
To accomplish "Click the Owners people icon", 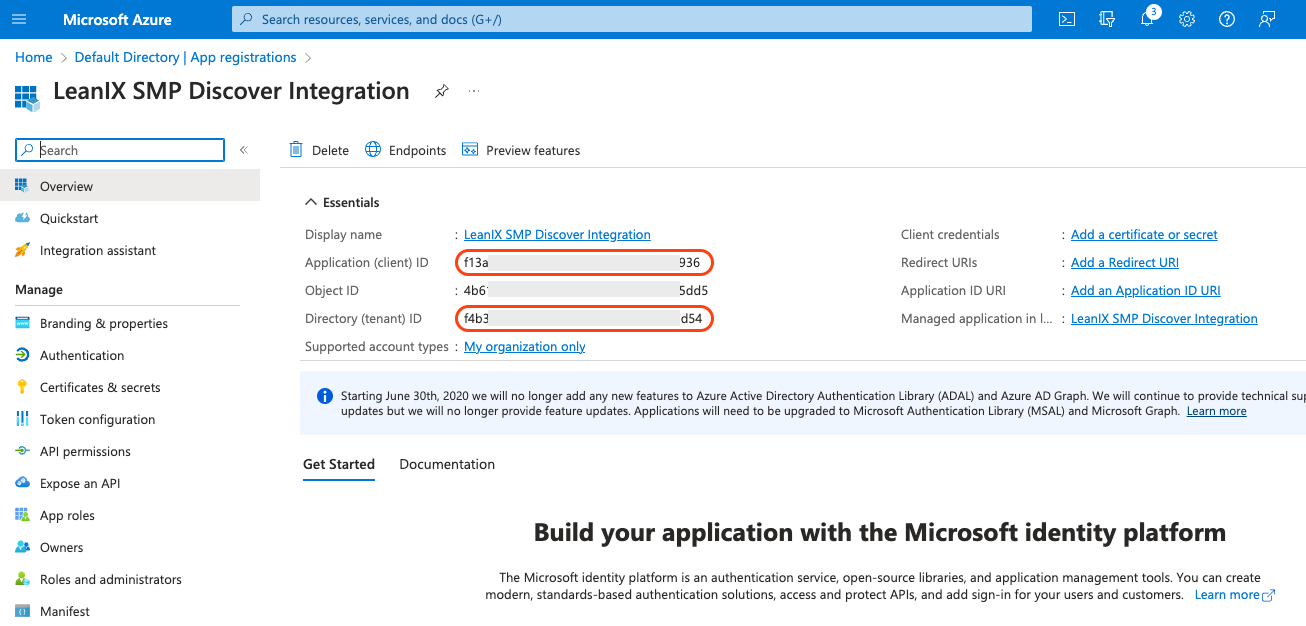I will point(22,547).
